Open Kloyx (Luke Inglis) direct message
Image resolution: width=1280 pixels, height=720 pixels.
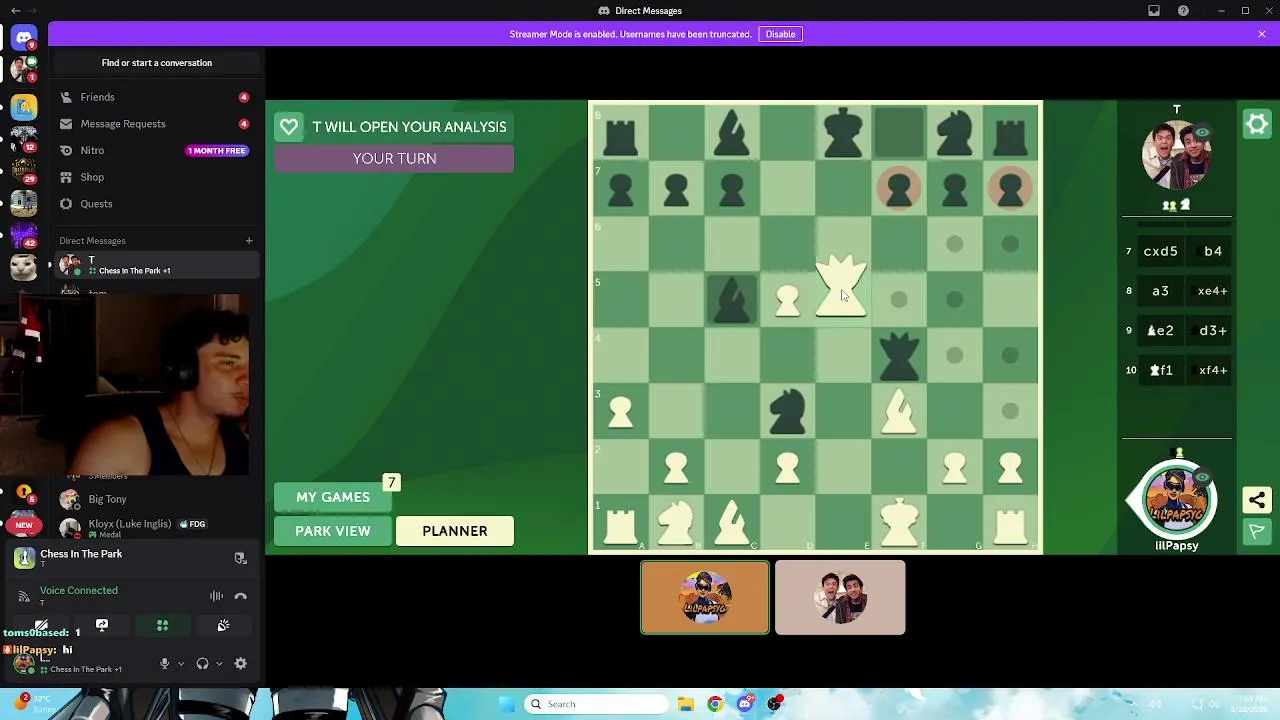pos(155,527)
